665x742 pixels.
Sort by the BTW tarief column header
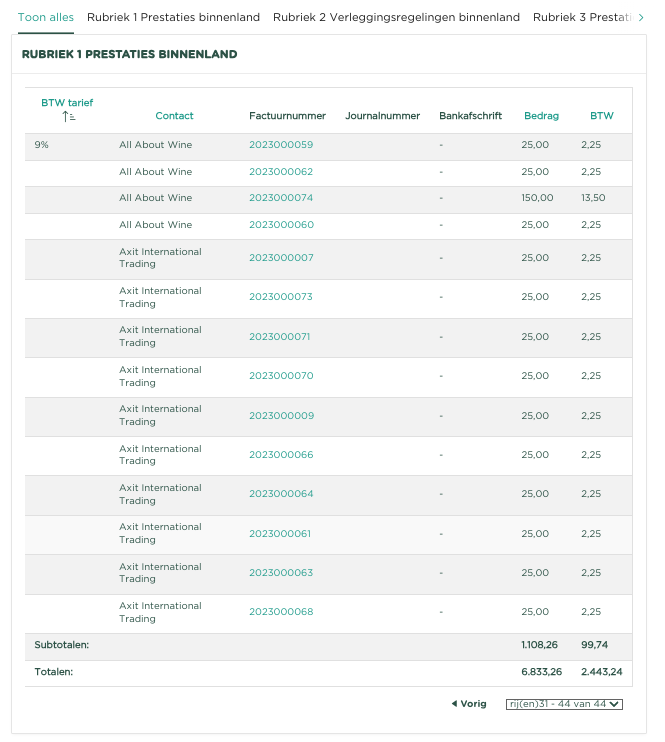click(x=67, y=102)
